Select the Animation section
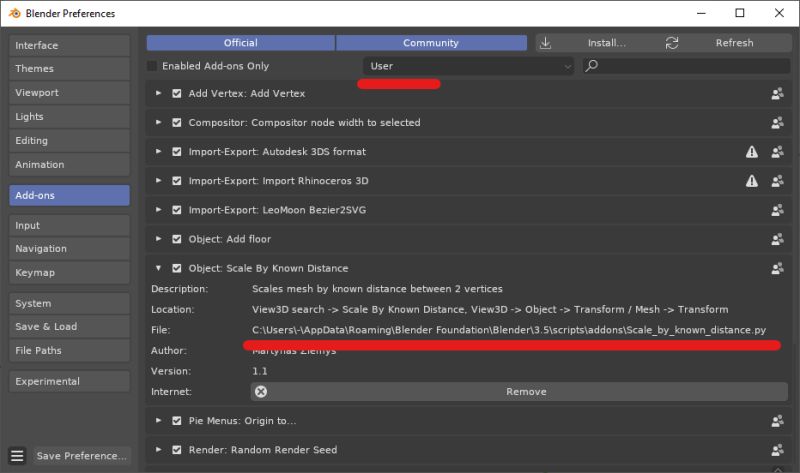The height and width of the screenshot is (473, 800). pos(69,164)
